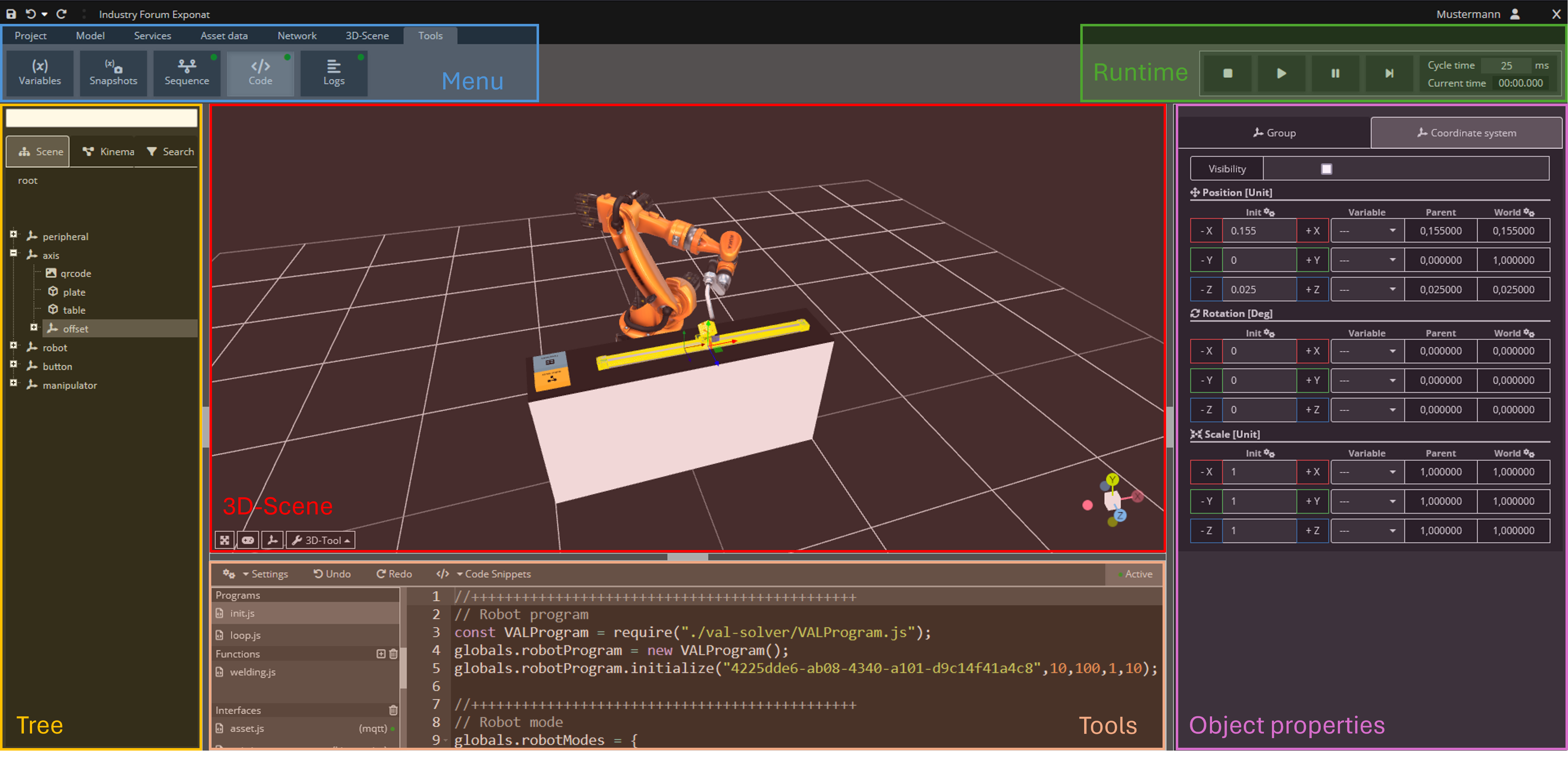Switch to the 3D-Scene menu tab

pyautogui.click(x=366, y=35)
